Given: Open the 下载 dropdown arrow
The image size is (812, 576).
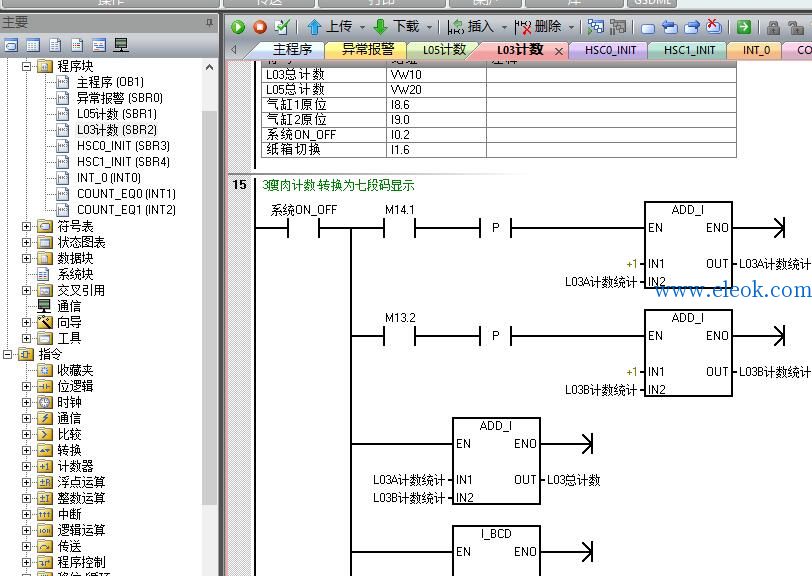Looking at the screenshot, I should click(x=429, y=27).
